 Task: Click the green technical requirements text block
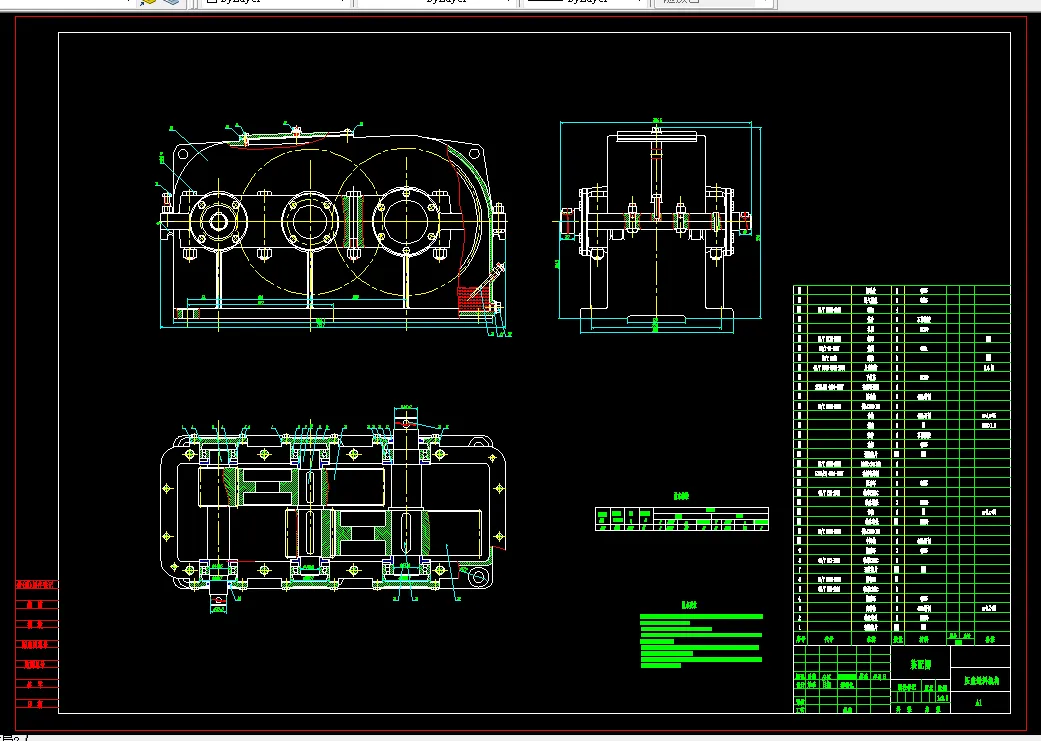click(x=701, y=641)
